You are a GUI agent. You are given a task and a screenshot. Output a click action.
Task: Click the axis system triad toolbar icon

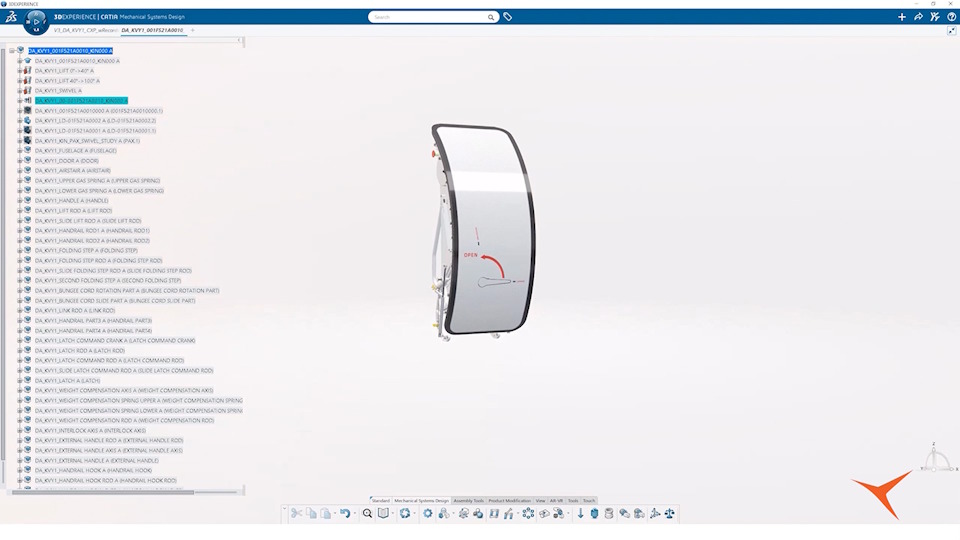point(655,514)
